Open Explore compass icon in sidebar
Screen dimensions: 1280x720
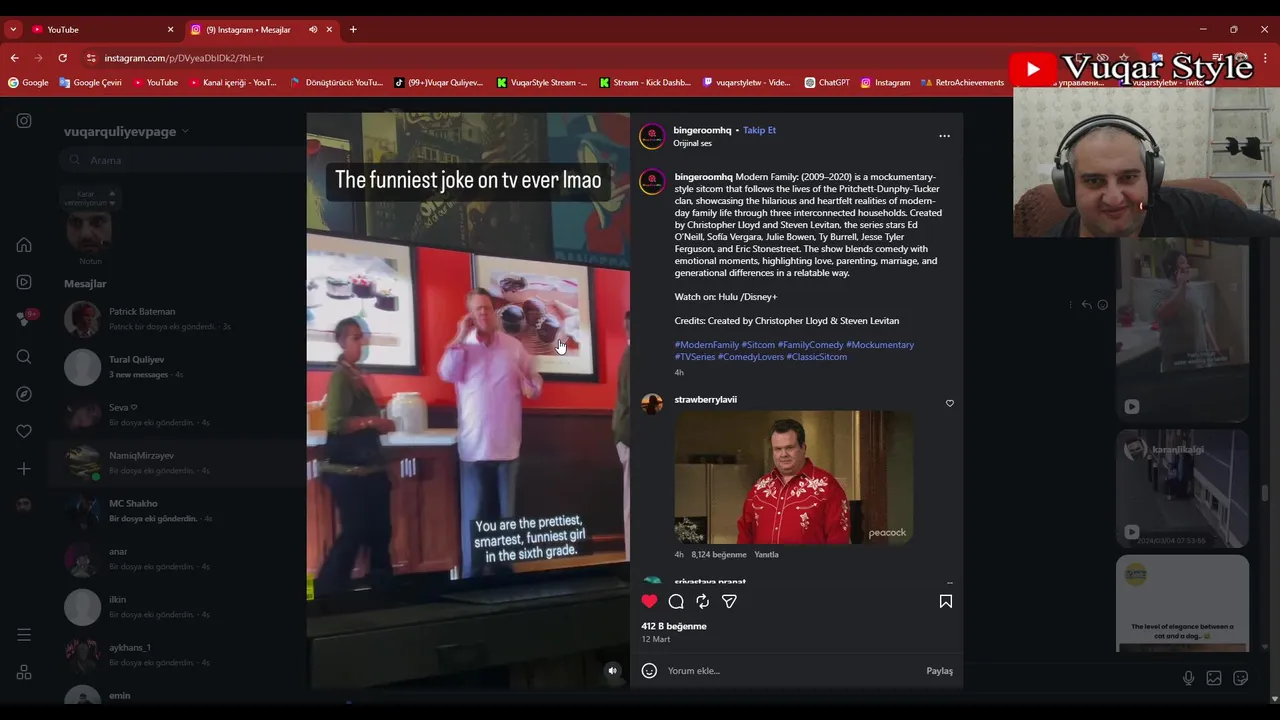[x=24, y=394]
